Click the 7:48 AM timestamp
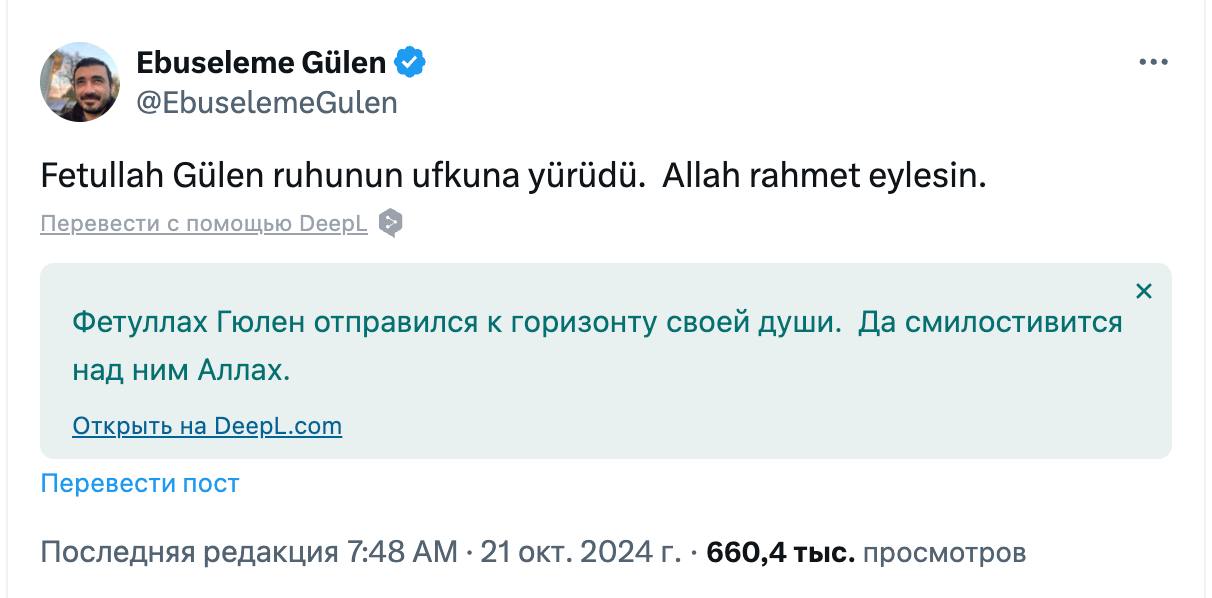1212x598 pixels. 402,552
